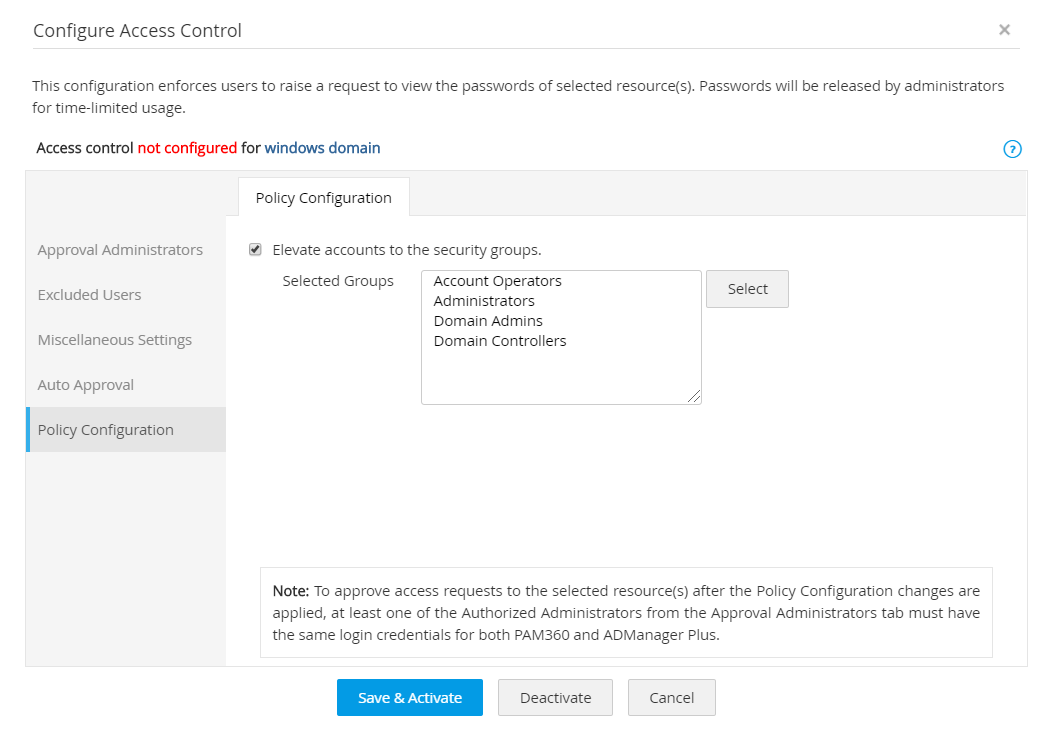The image size is (1057, 731).
Task: Cancel the access control configuration
Action: pos(671,698)
